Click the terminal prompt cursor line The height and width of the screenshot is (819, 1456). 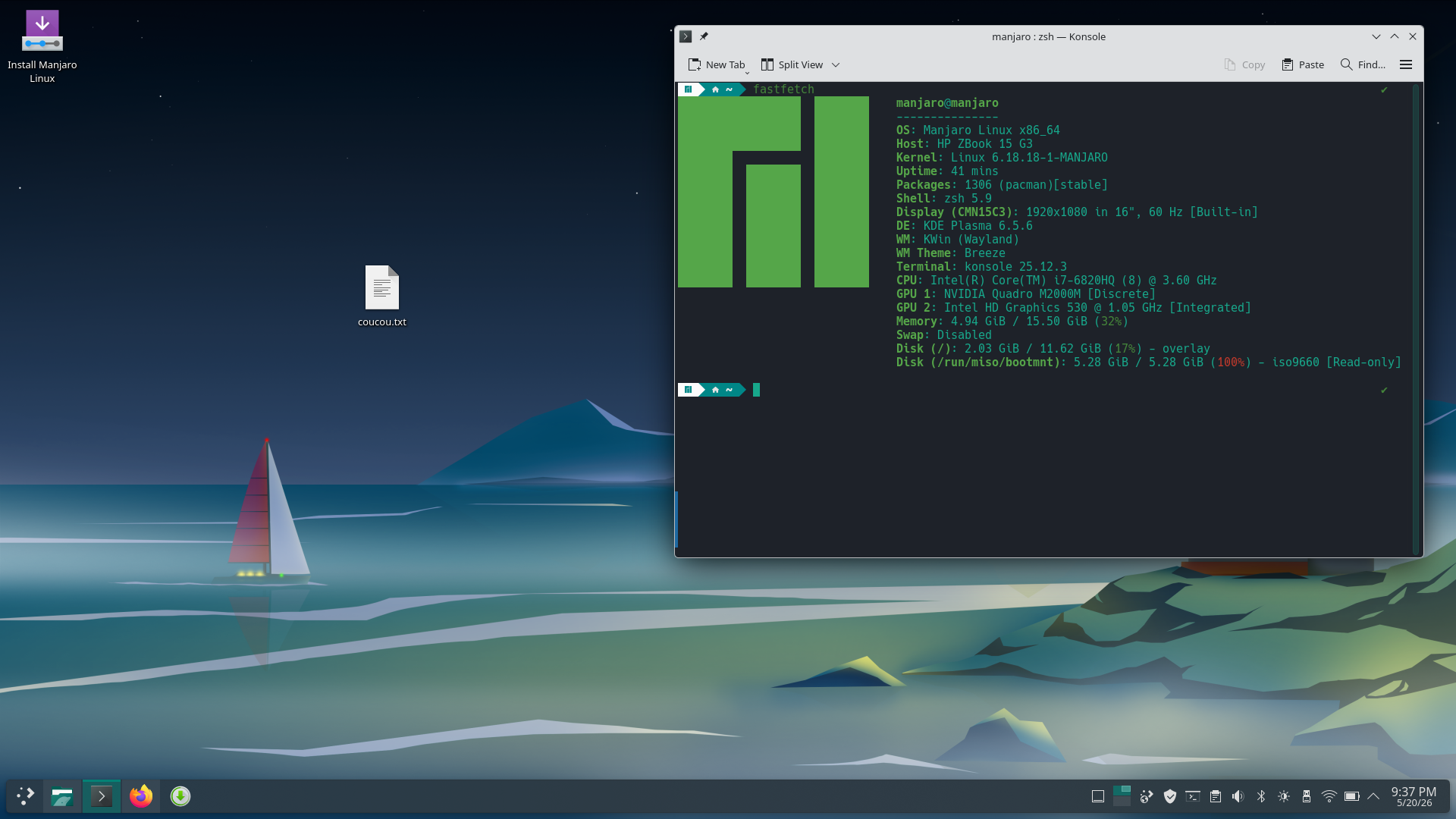(x=756, y=390)
